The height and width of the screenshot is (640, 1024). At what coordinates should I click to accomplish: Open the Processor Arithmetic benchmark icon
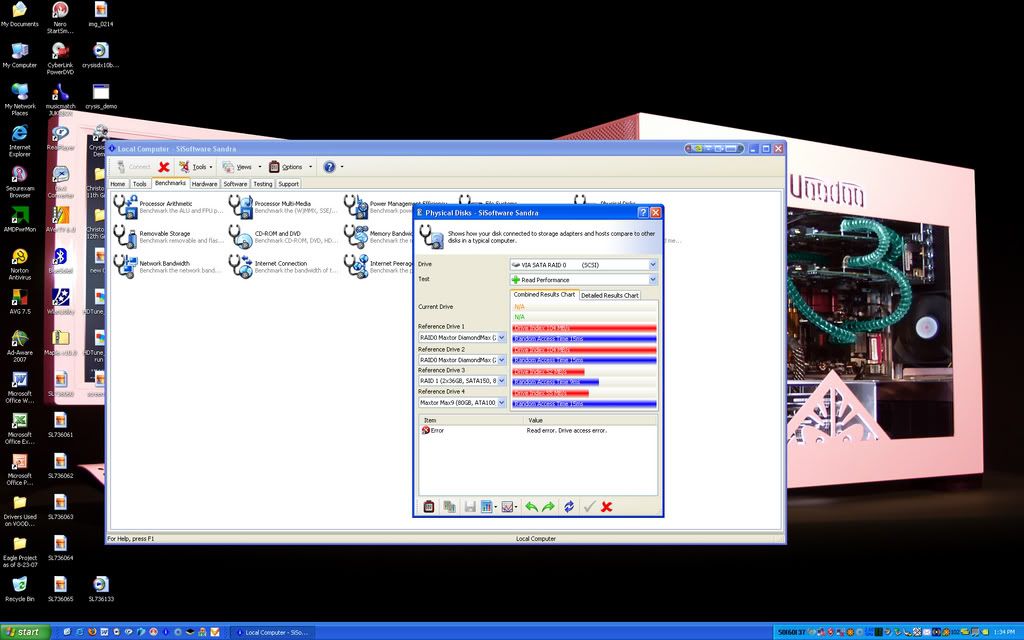125,206
